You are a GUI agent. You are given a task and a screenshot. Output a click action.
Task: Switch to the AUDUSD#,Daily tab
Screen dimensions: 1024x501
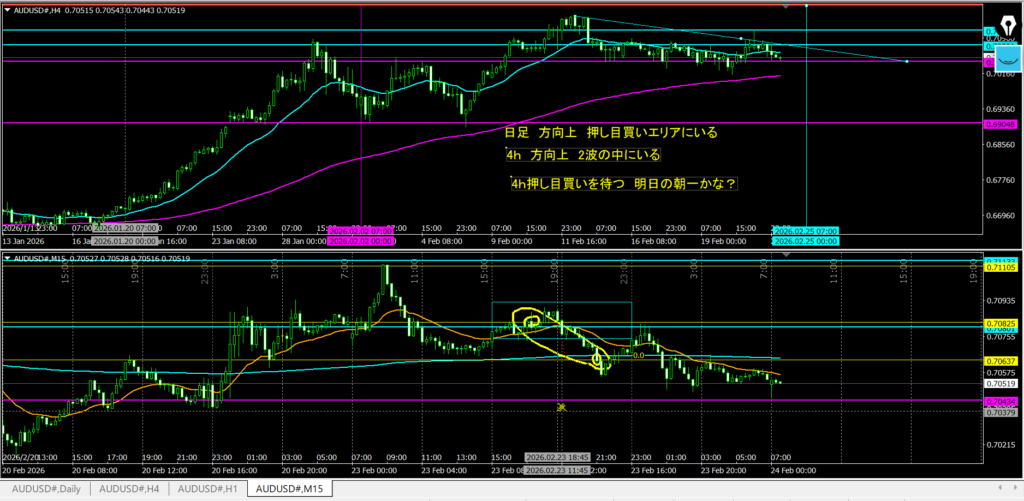point(45,489)
